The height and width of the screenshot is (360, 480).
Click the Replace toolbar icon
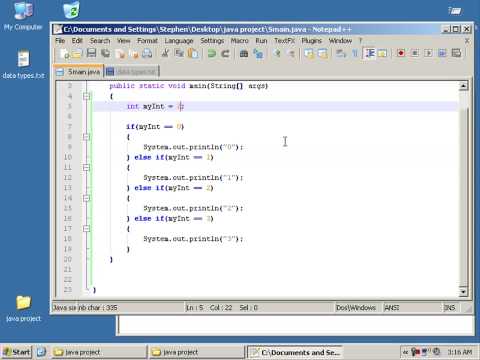258,53
